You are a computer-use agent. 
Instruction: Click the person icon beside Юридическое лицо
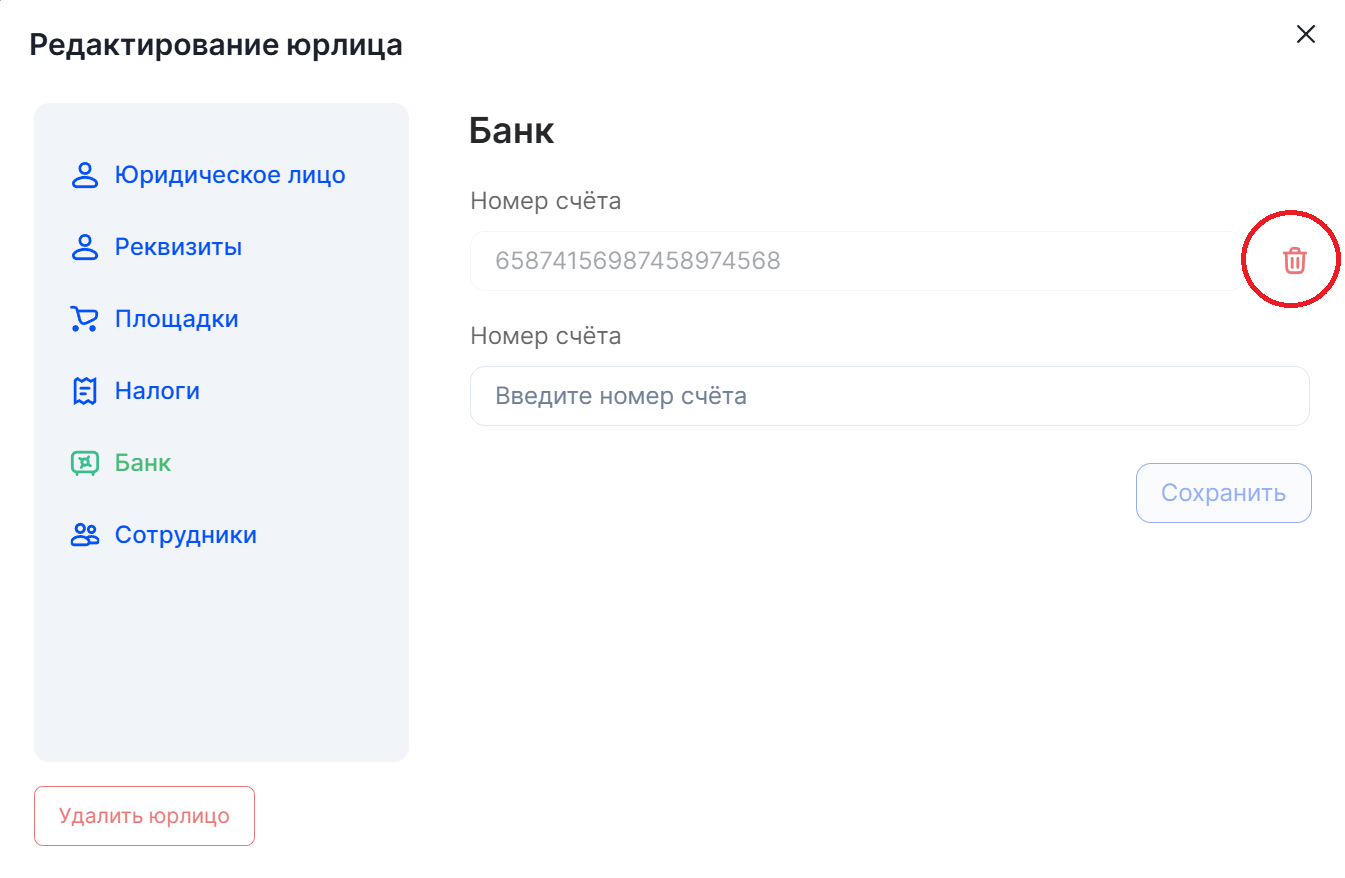[85, 175]
